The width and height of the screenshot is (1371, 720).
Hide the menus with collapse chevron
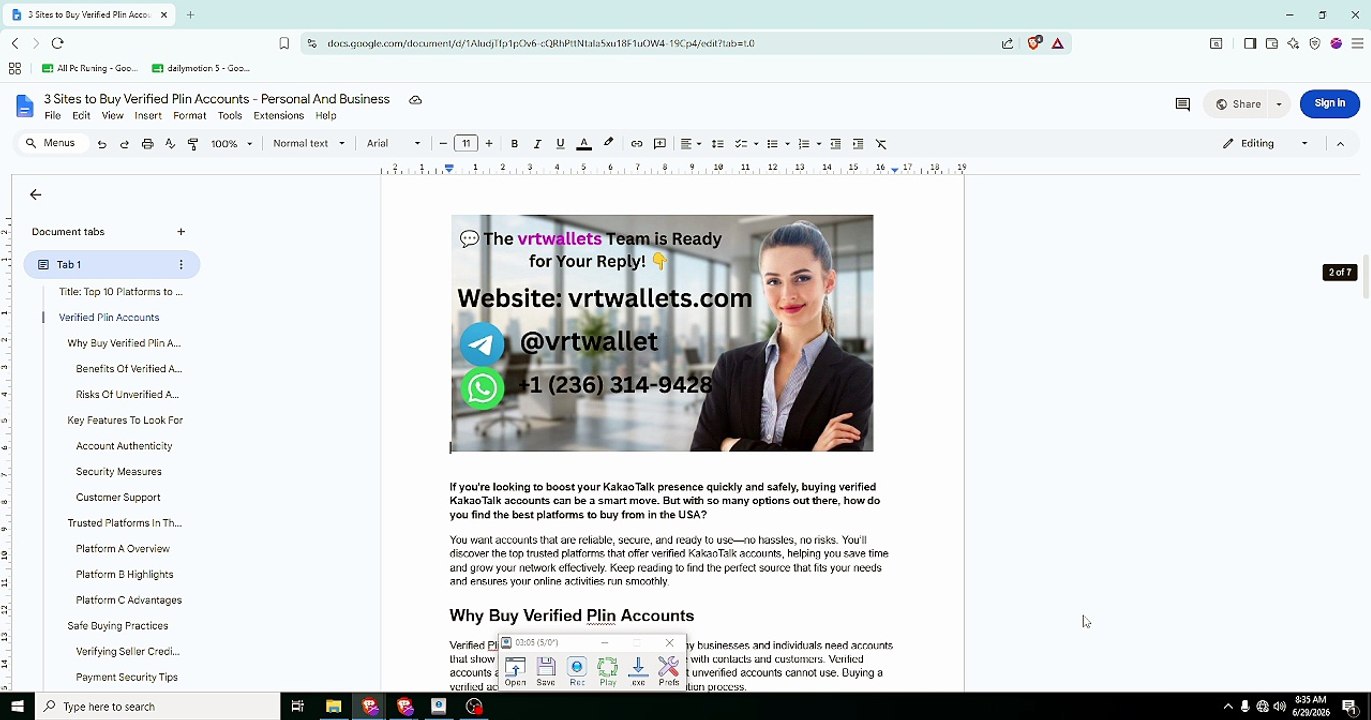tap(1340, 144)
